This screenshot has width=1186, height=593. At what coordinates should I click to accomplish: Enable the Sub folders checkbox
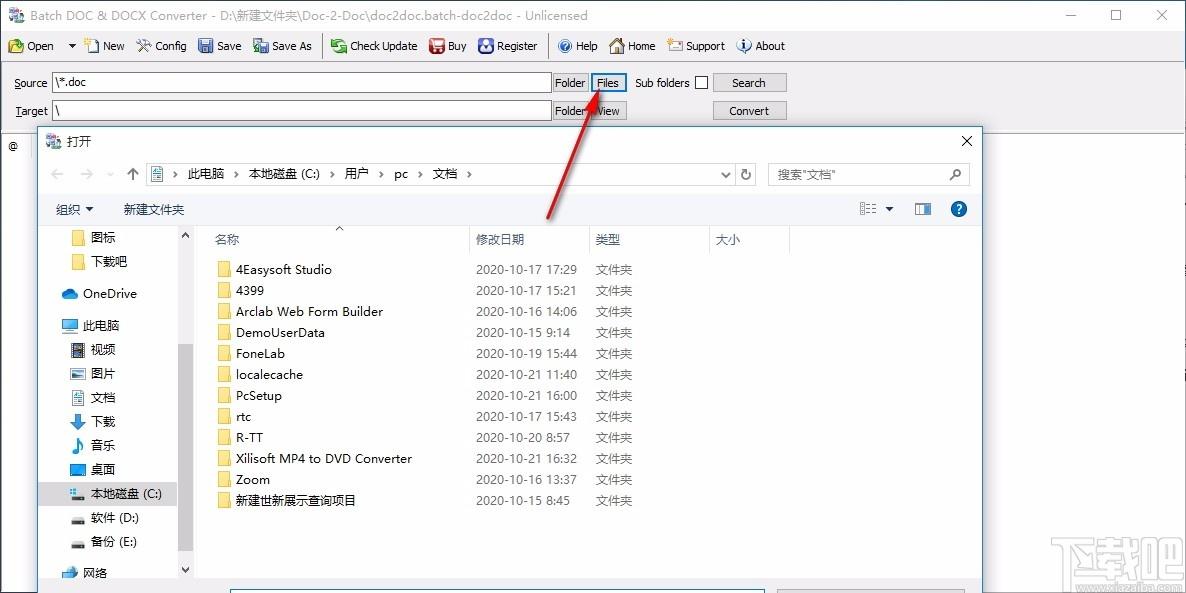tap(701, 82)
